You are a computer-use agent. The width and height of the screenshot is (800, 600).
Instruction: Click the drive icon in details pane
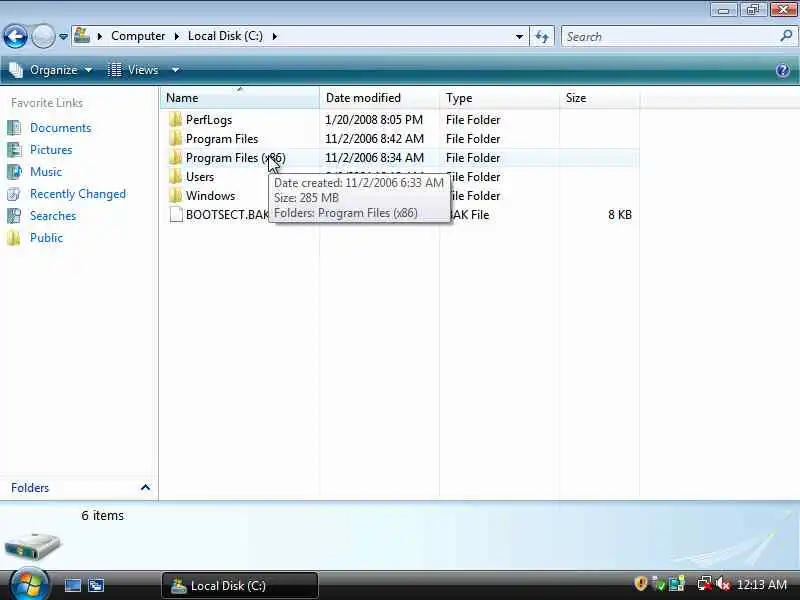coord(33,546)
